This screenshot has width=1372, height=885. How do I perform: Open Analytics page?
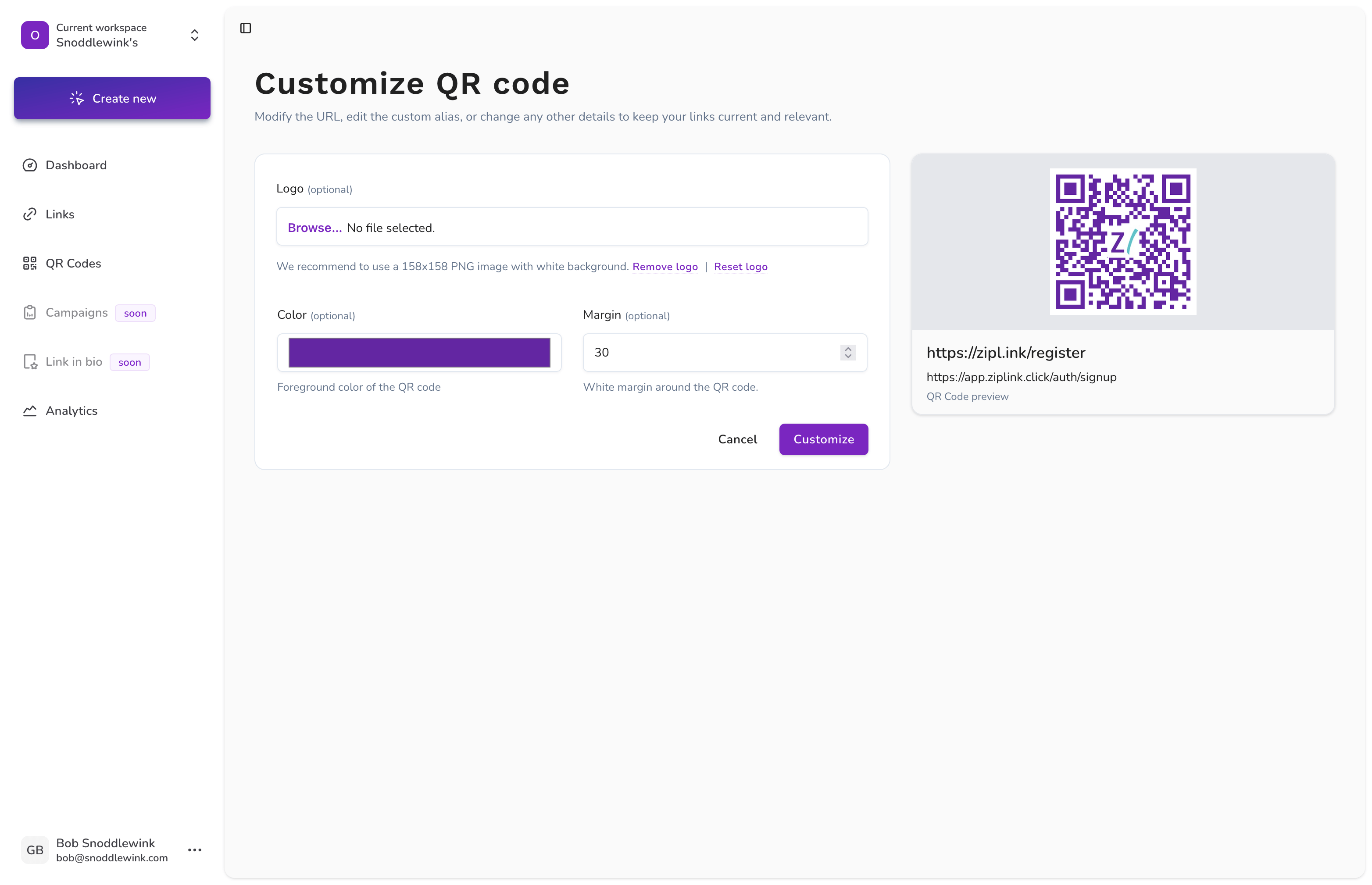(x=71, y=411)
